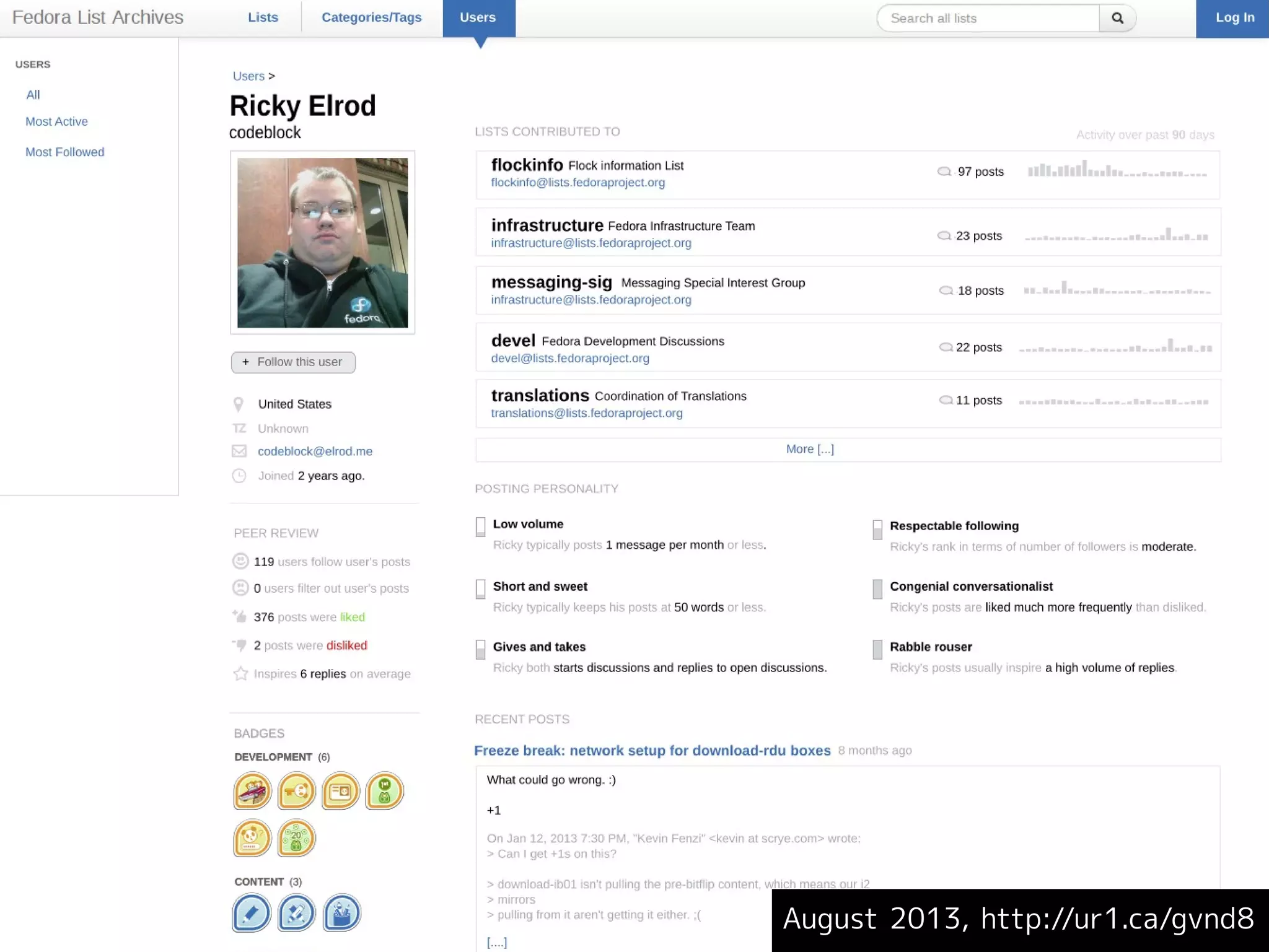1269x952 pixels.
Task: Click the Congenial conversationalist level indicator
Action: point(877,589)
